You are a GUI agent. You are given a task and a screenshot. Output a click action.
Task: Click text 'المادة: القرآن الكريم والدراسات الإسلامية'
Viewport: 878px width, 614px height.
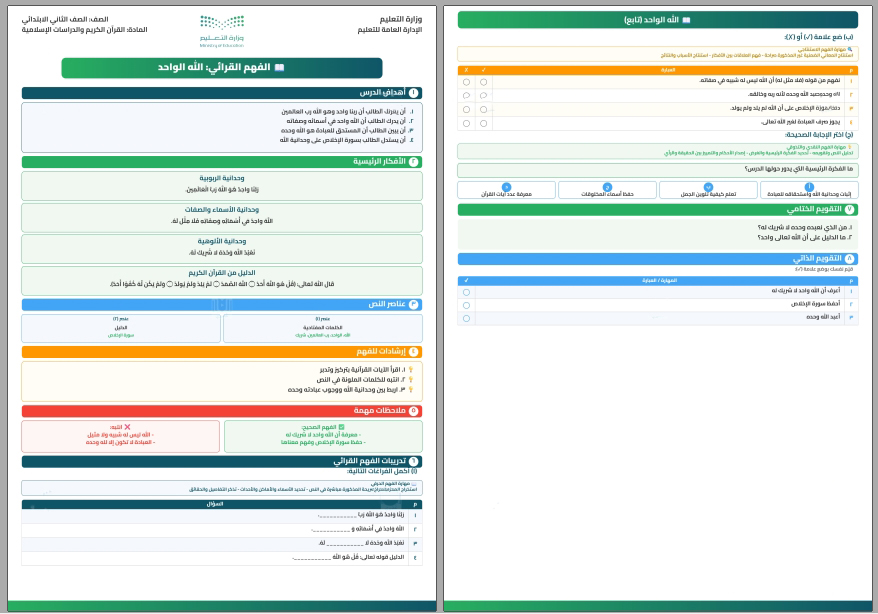pyautogui.click(x=85, y=30)
